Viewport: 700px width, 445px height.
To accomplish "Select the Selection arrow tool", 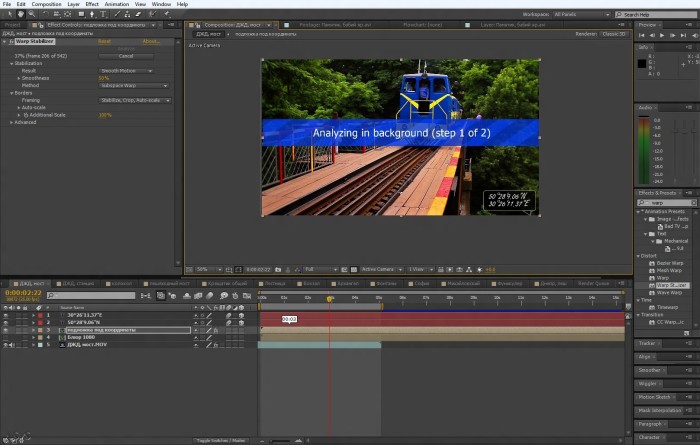I will click(10, 14).
